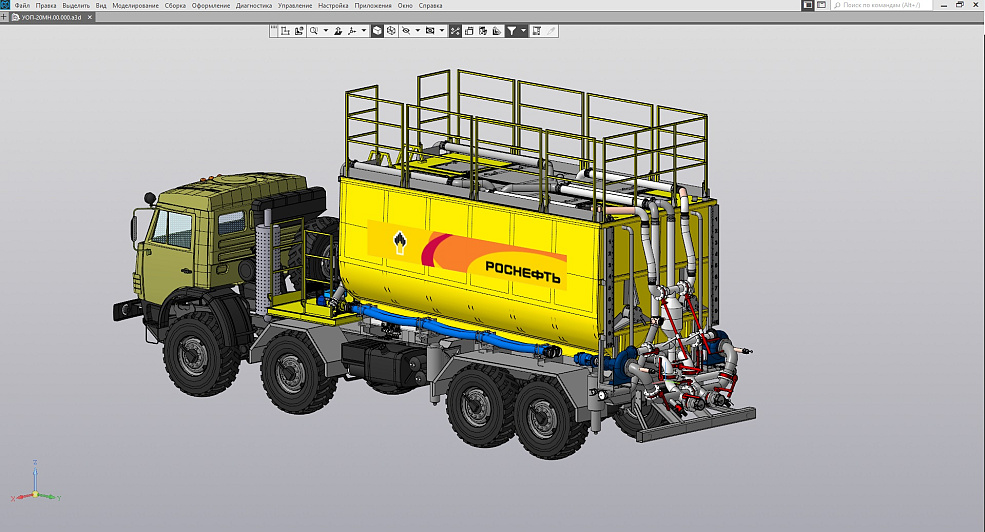
Task: Expand the view orientation dropdown arrow
Action: [364, 31]
